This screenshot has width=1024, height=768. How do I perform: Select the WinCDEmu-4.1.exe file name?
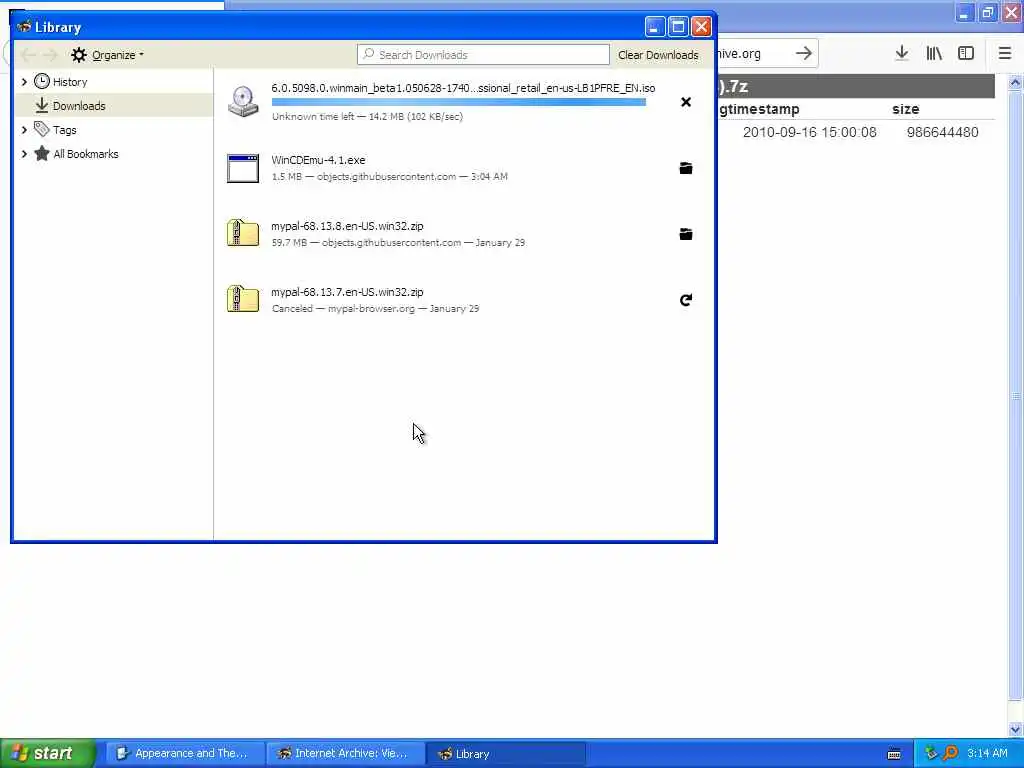tap(318, 159)
